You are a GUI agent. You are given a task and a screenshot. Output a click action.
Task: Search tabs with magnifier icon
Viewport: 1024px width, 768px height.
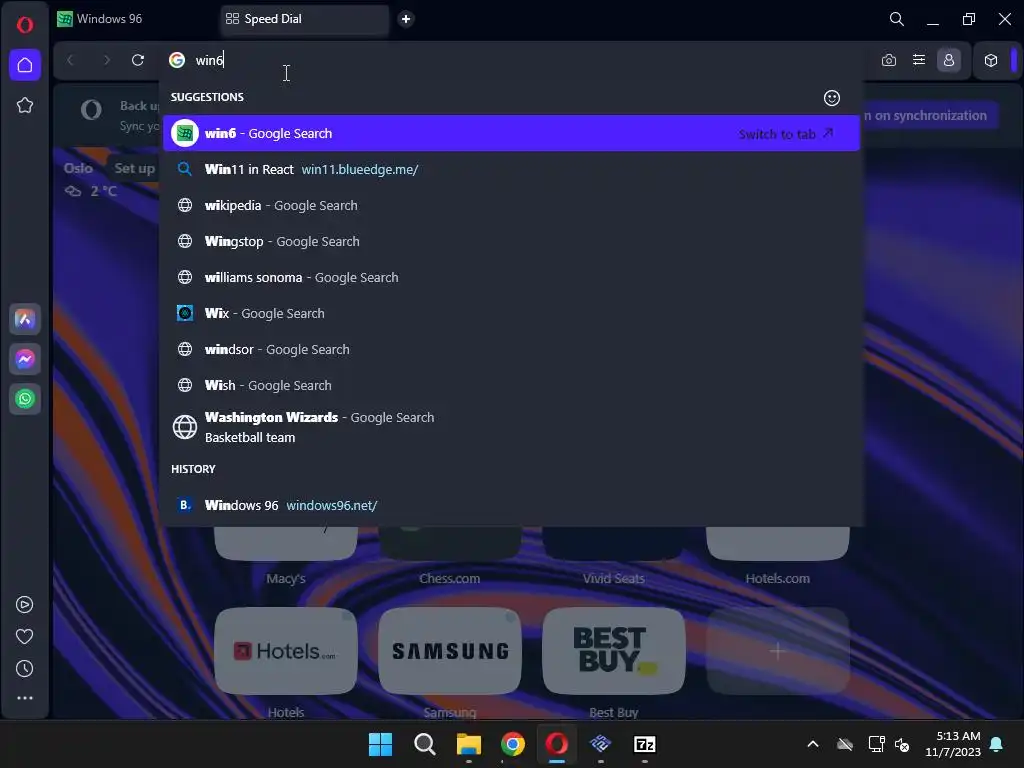[x=897, y=19]
